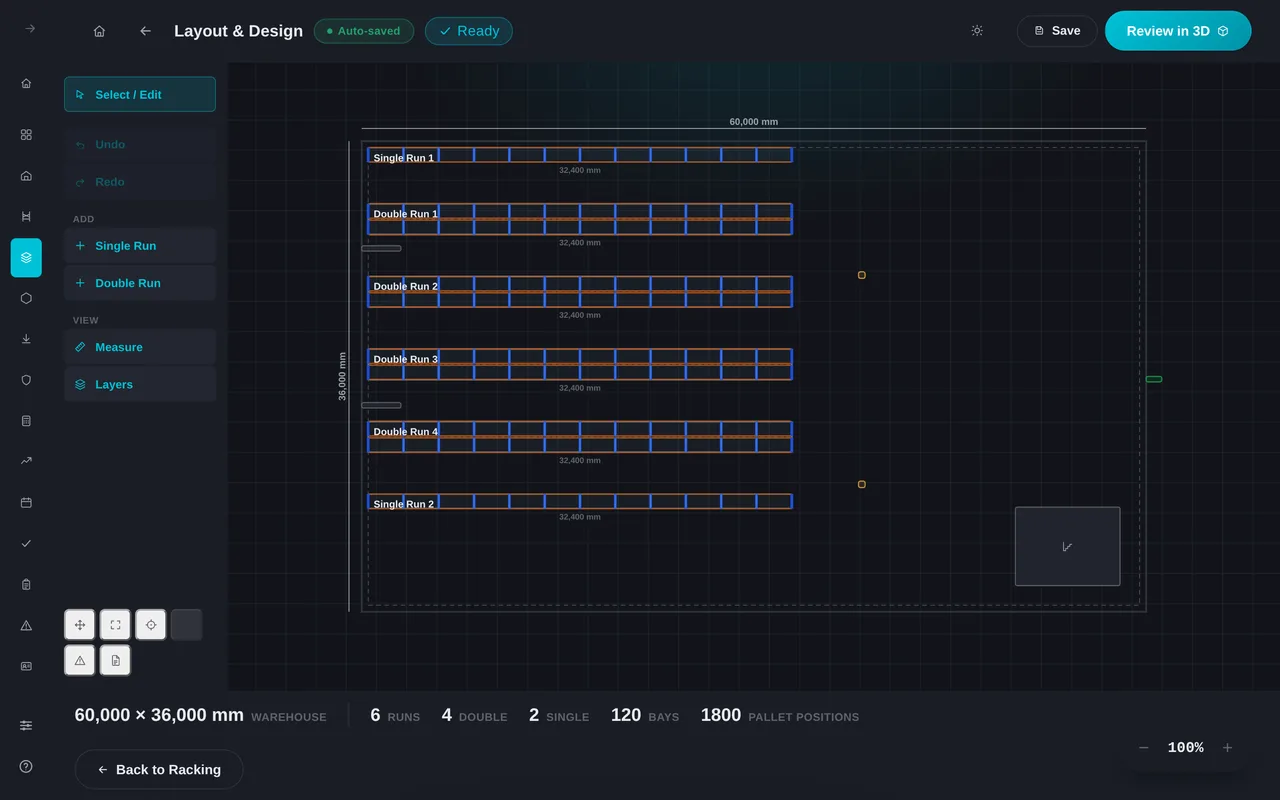This screenshot has height=800, width=1280.
Task: Select the Single Run 1 rack on canvas
Action: [580, 155]
